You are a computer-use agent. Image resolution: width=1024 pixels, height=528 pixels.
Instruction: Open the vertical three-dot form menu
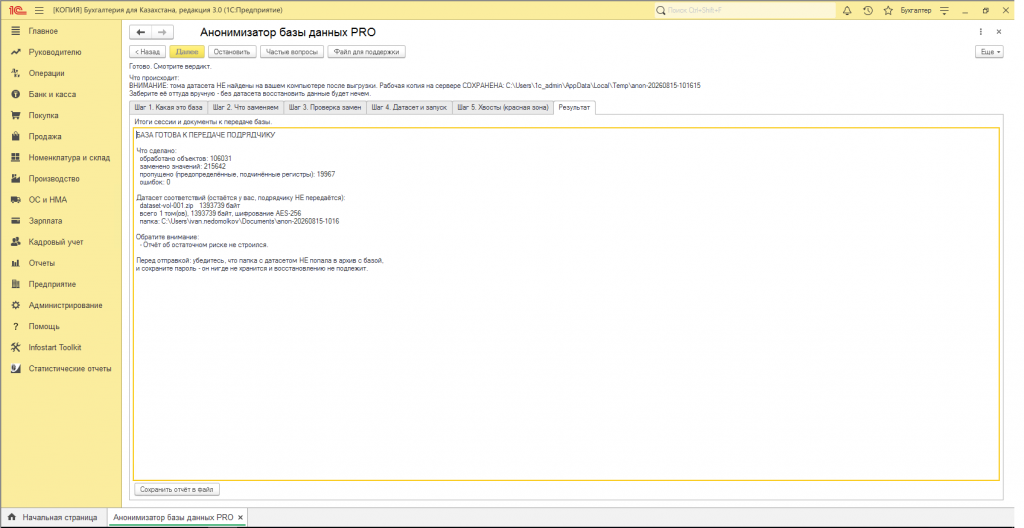point(980,32)
